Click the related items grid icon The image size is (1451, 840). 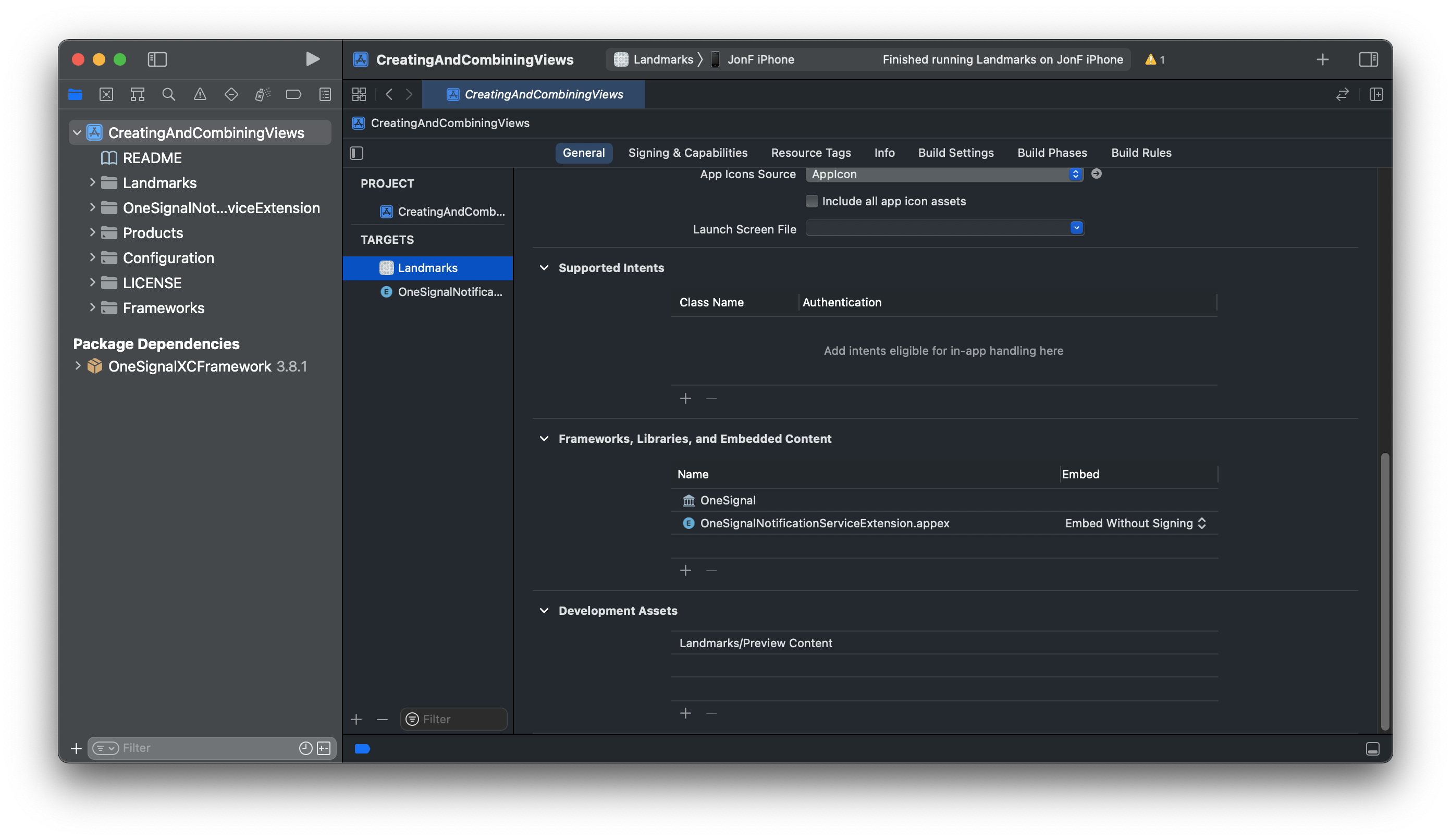tap(359, 94)
